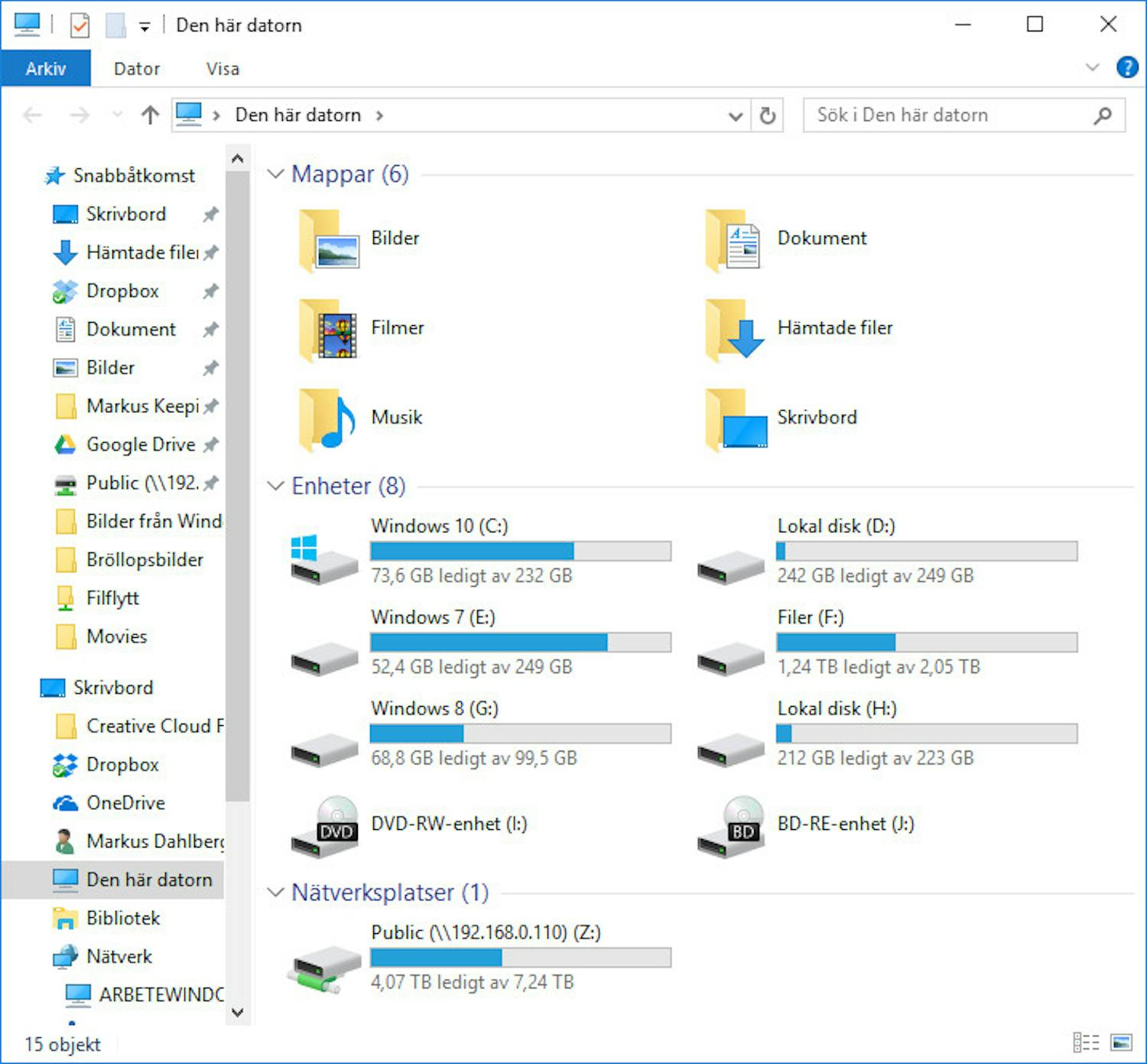The height and width of the screenshot is (1064, 1147).
Task: Open the address bar dropdown arrow
Action: [x=735, y=116]
